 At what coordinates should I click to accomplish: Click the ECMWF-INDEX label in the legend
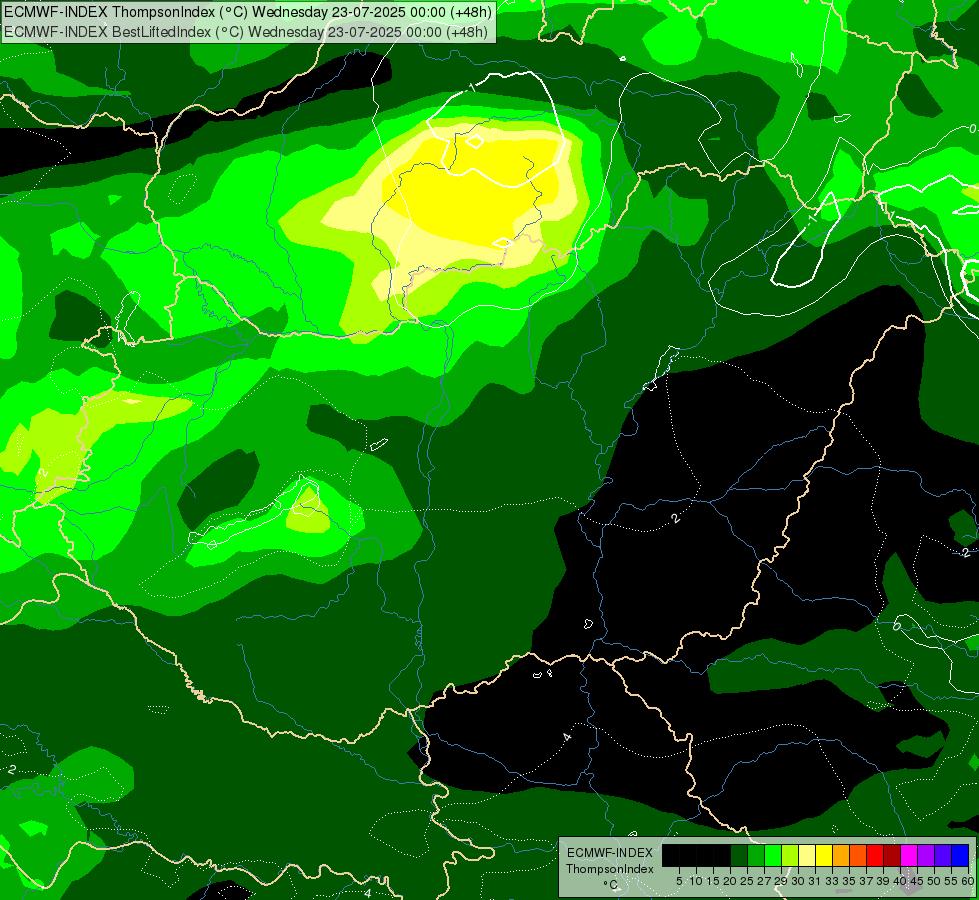click(609, 853)
